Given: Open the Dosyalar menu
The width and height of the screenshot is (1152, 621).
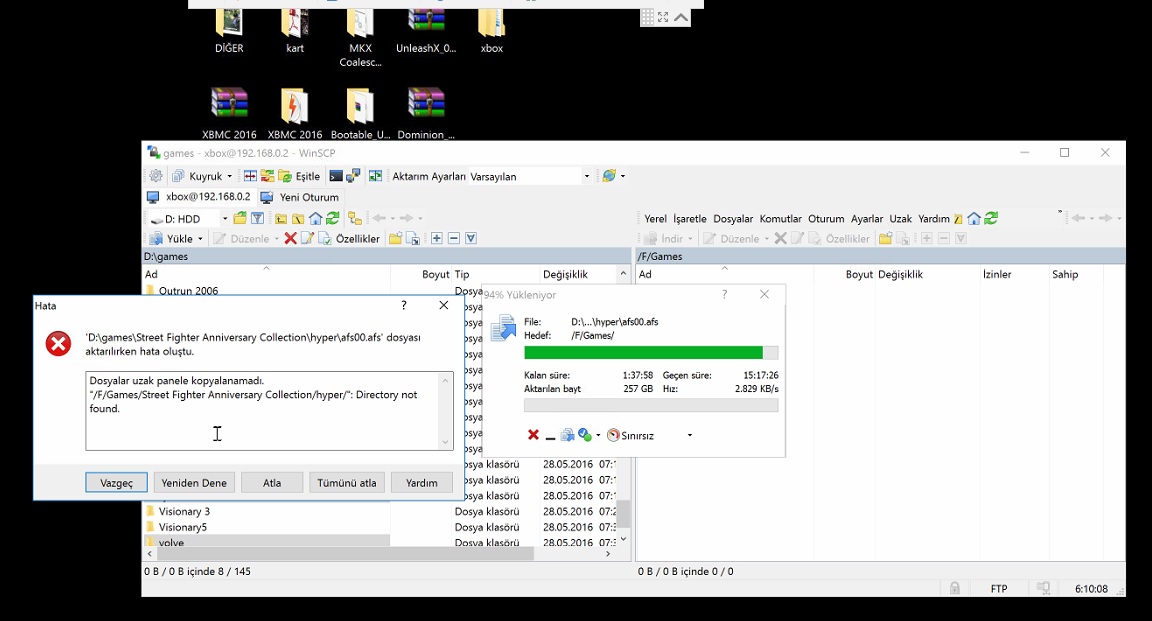Looking at the screenshot, I should [733, 218].
